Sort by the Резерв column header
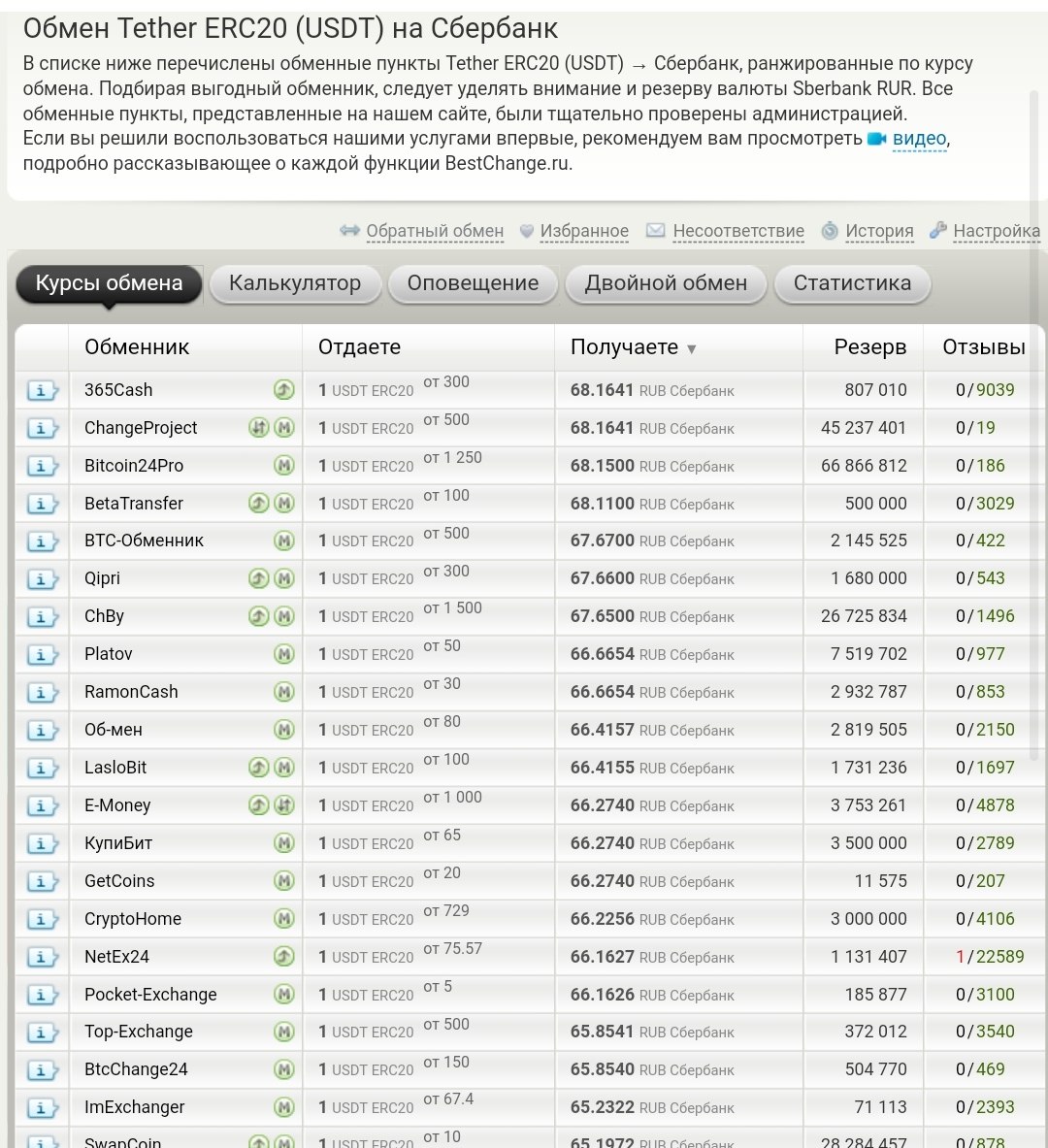Viewport: 1048px width, 1148px height. [870, 347]
